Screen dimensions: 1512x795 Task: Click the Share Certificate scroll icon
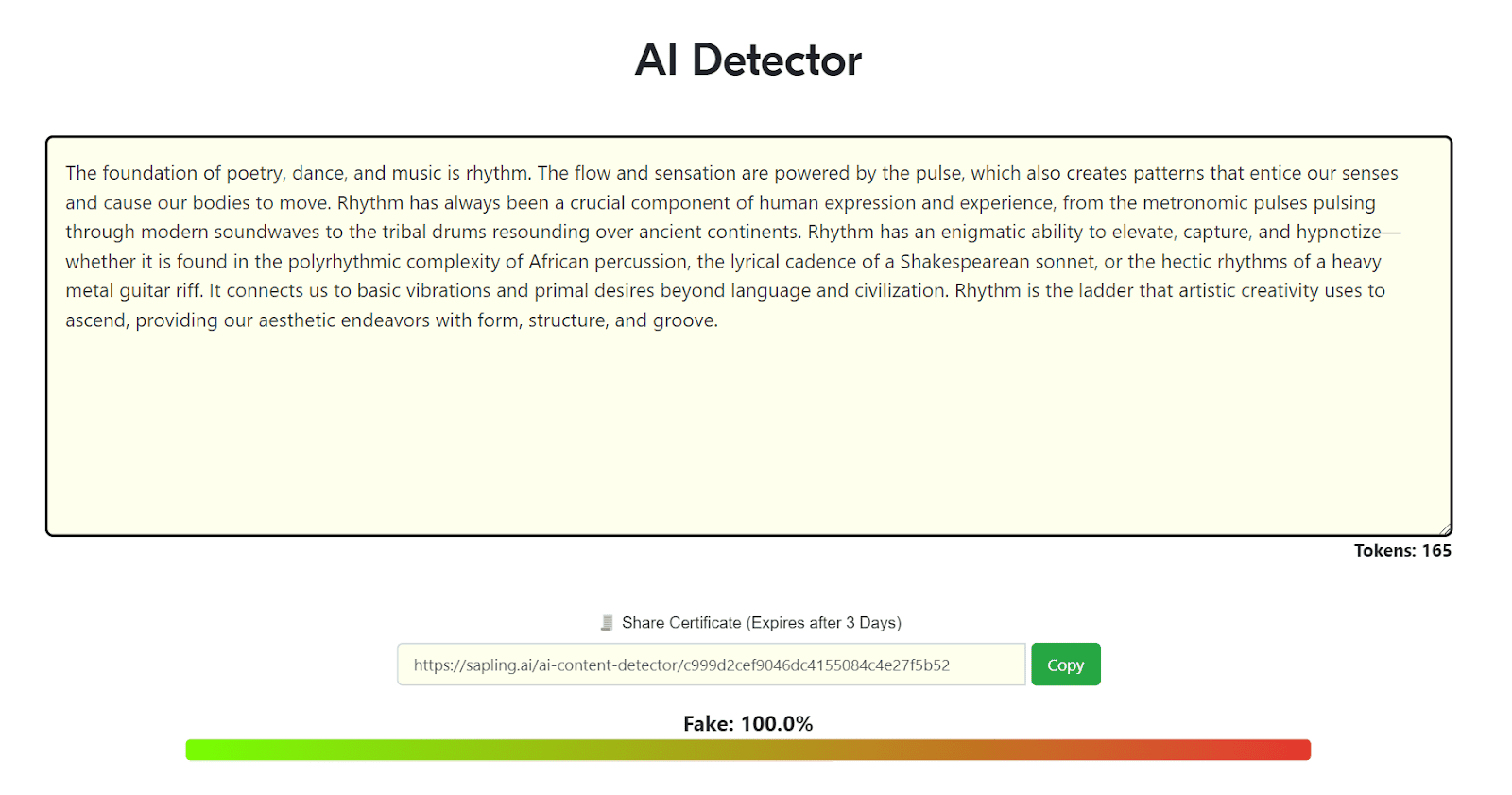[607, 623]
